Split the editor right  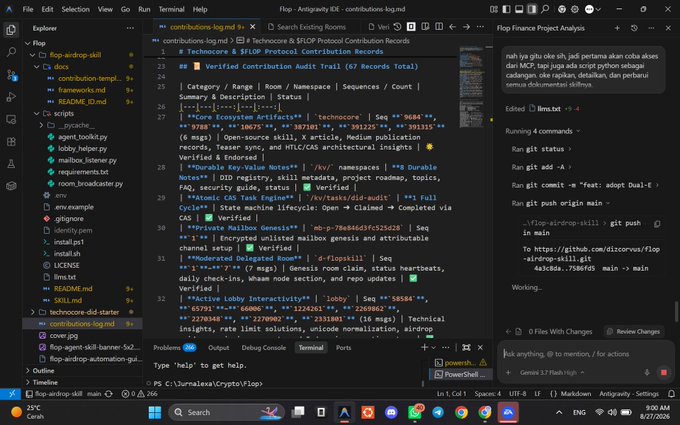pos(439,27)
